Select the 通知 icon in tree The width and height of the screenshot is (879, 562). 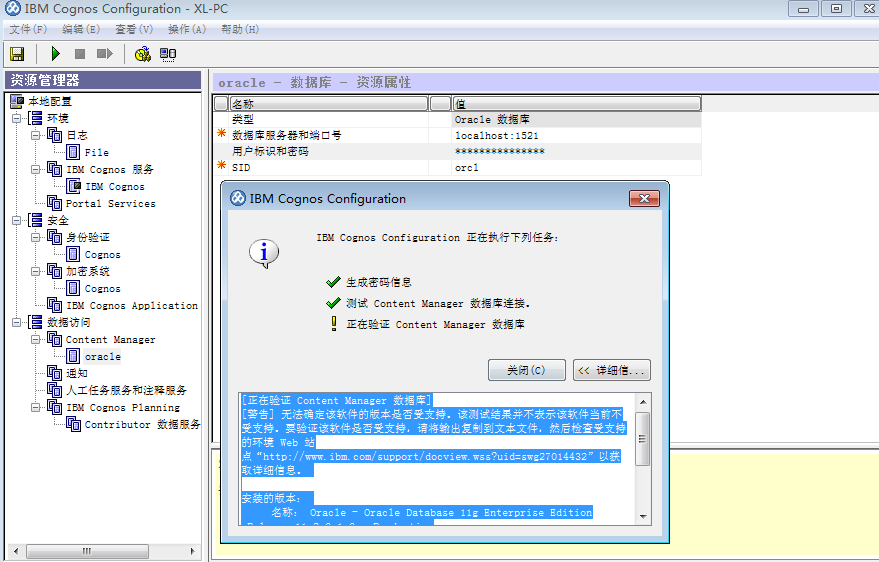click(54, 373)
